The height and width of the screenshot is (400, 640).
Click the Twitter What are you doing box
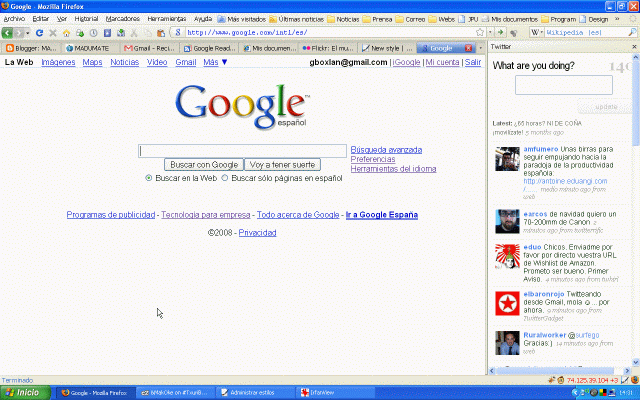[564, 85]
